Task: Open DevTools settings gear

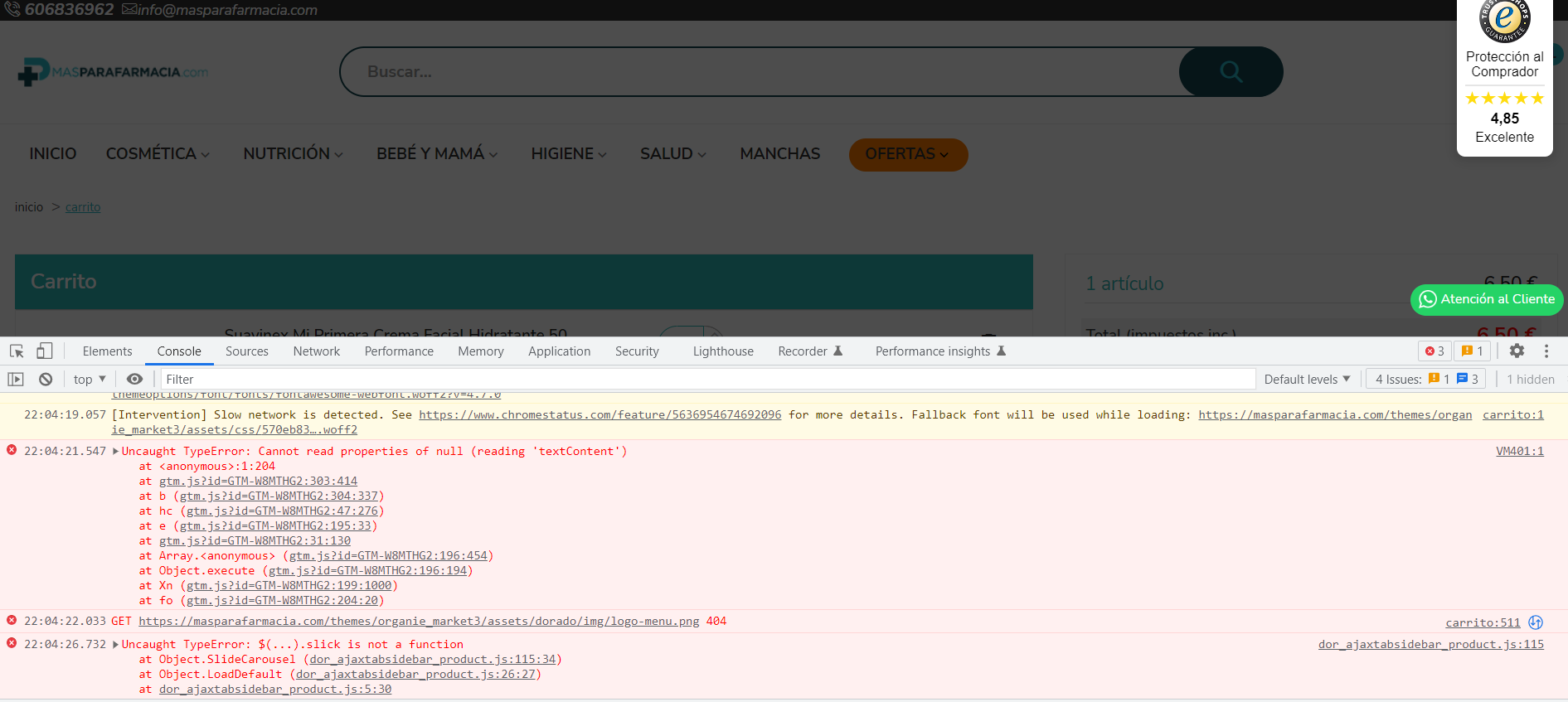Action: (1517, 351)
